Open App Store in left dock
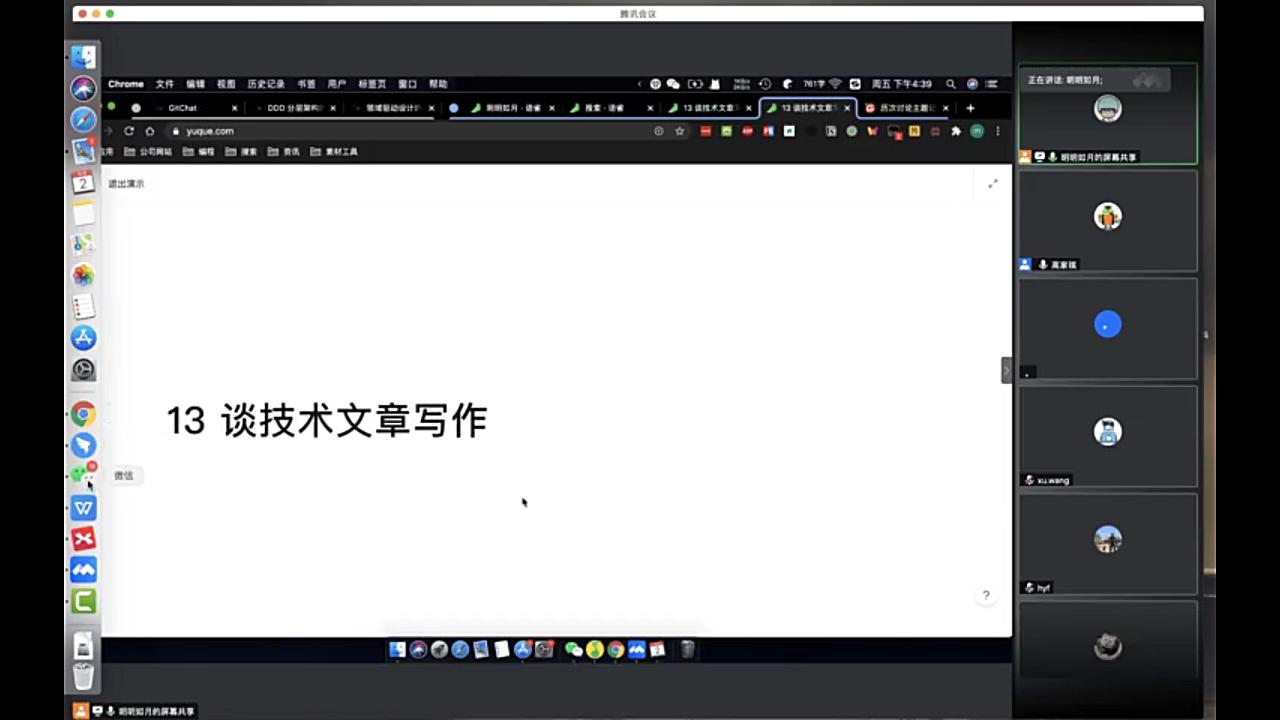Screen dimensions: 1280x720 pyautogui.click(x=84, y=338)
